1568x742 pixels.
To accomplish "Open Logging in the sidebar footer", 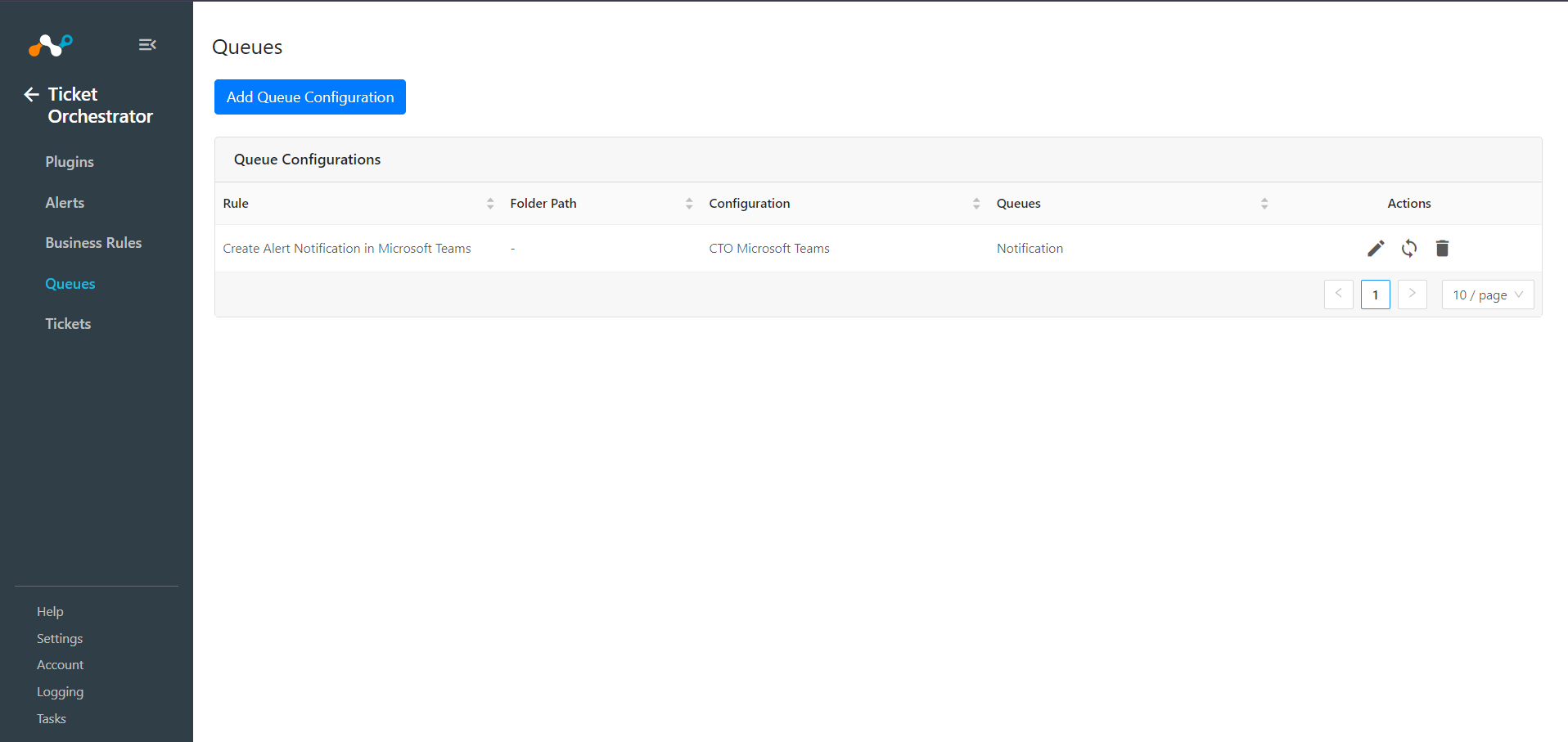I will click(x=60, y=692).
